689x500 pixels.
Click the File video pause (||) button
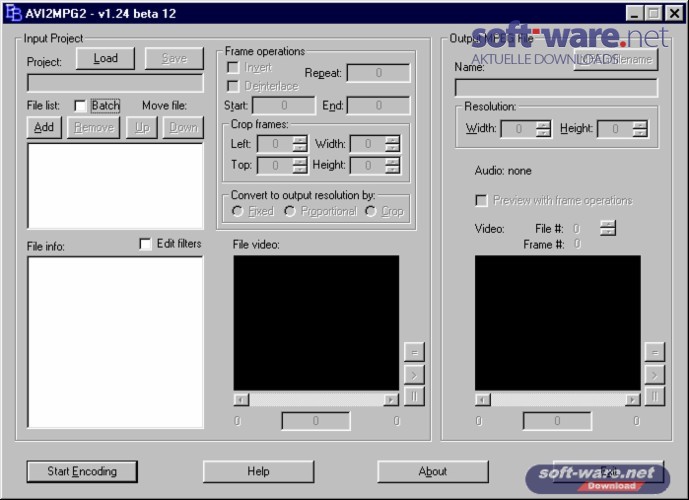point(414,396)
